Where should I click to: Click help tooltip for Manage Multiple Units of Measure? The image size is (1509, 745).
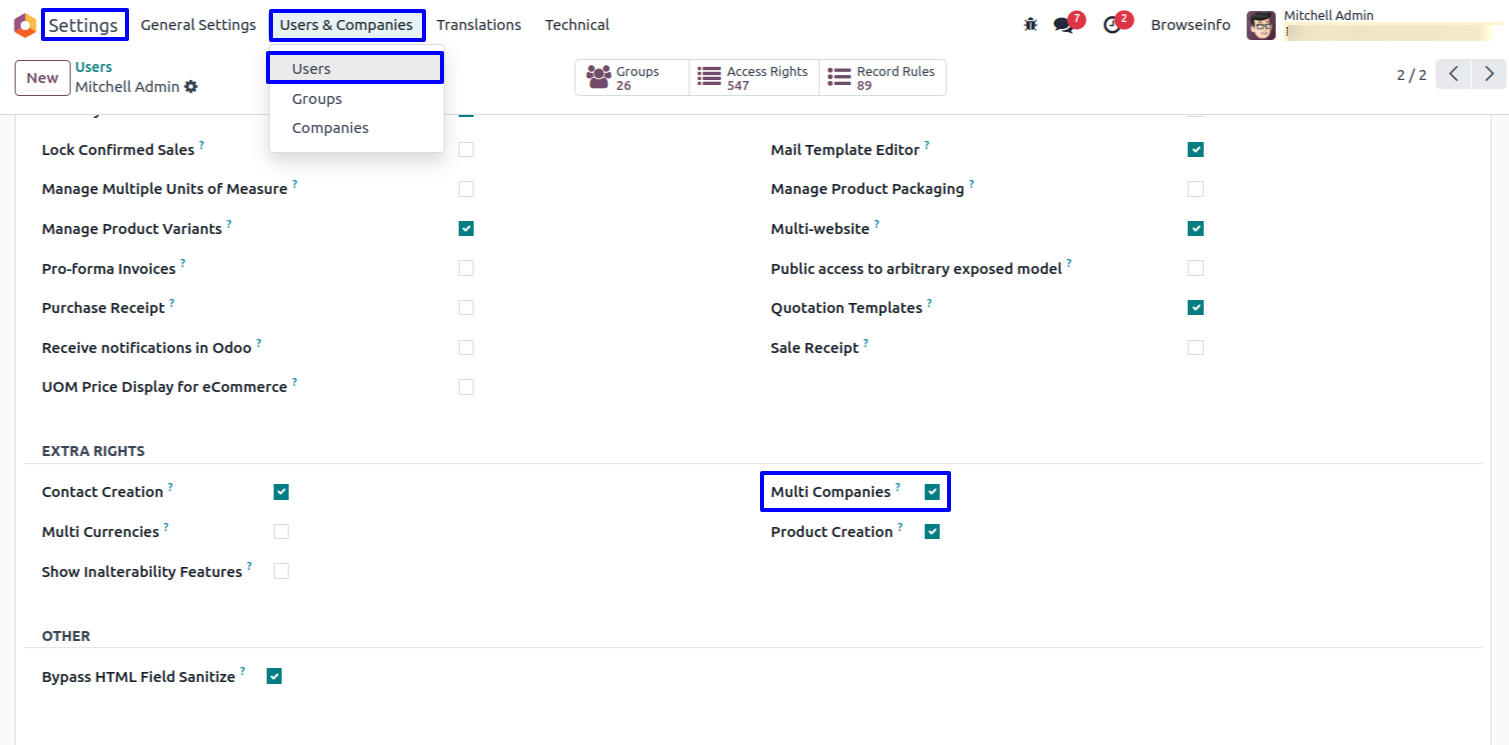click(x=295, y=184)
